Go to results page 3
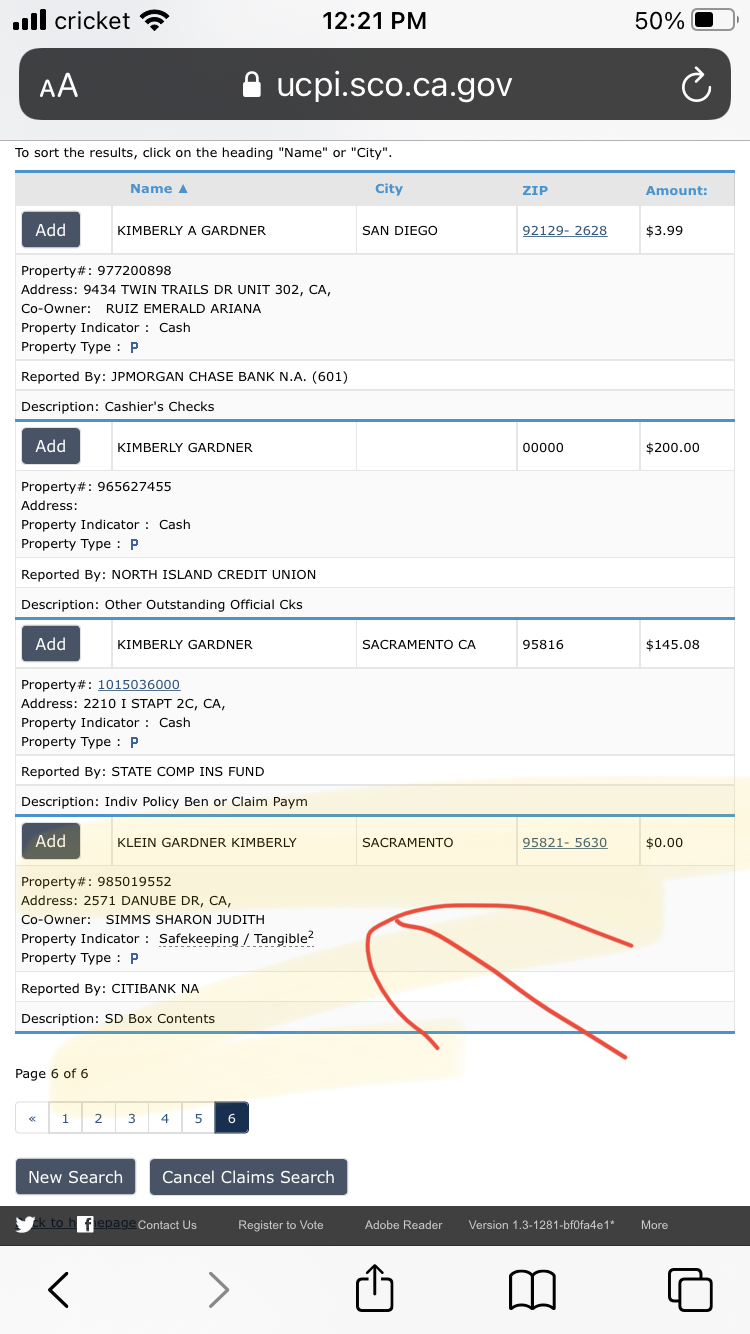 point(131,1118)
